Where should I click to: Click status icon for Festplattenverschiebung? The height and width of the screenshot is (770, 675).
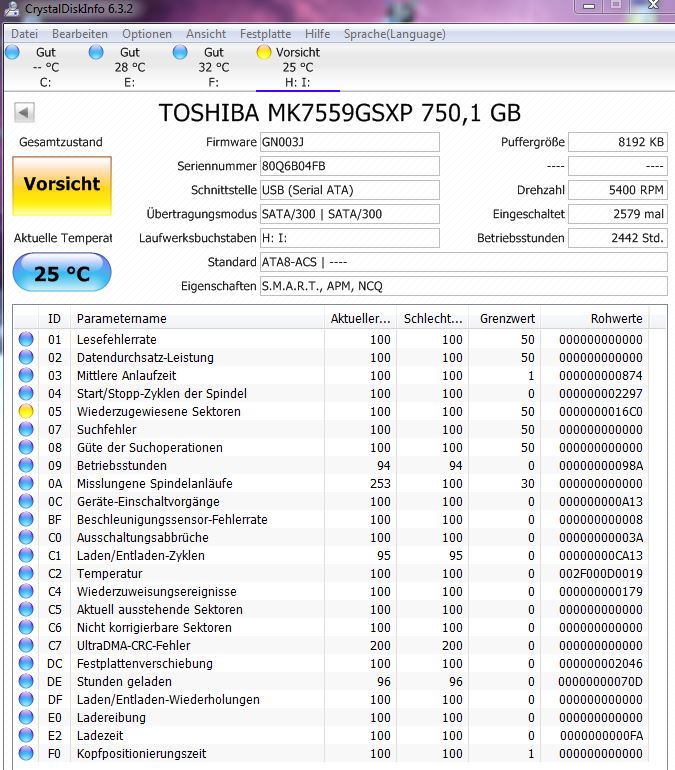[x=26, y=663]
